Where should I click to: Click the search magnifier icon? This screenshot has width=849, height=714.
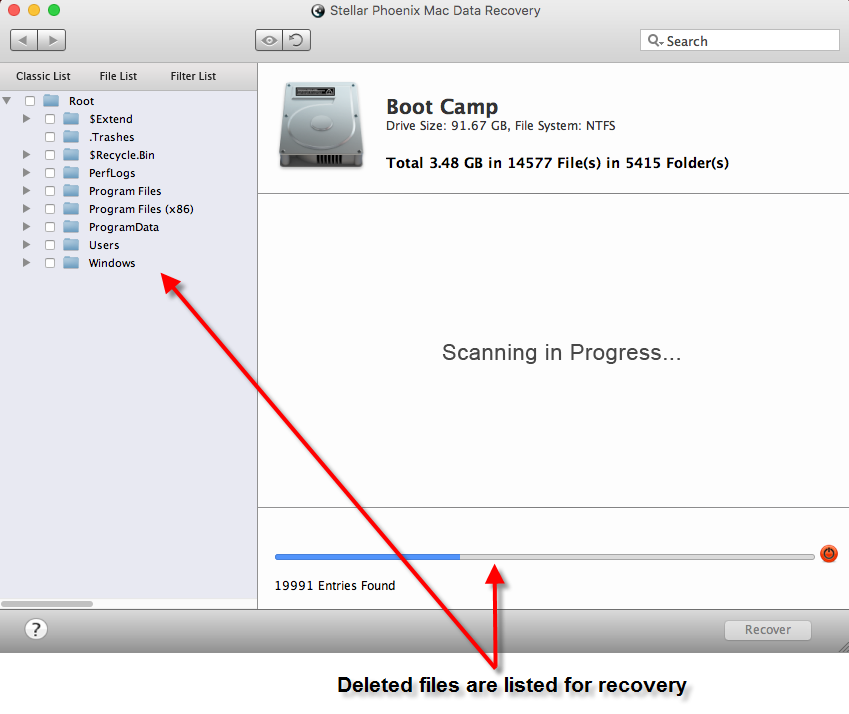(x=655, y=41)
